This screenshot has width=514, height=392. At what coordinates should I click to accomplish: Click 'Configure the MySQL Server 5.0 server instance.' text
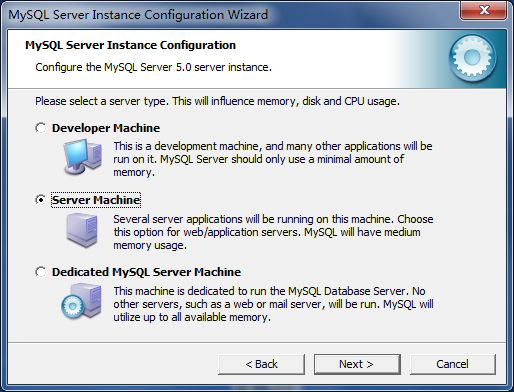(154, 67)
